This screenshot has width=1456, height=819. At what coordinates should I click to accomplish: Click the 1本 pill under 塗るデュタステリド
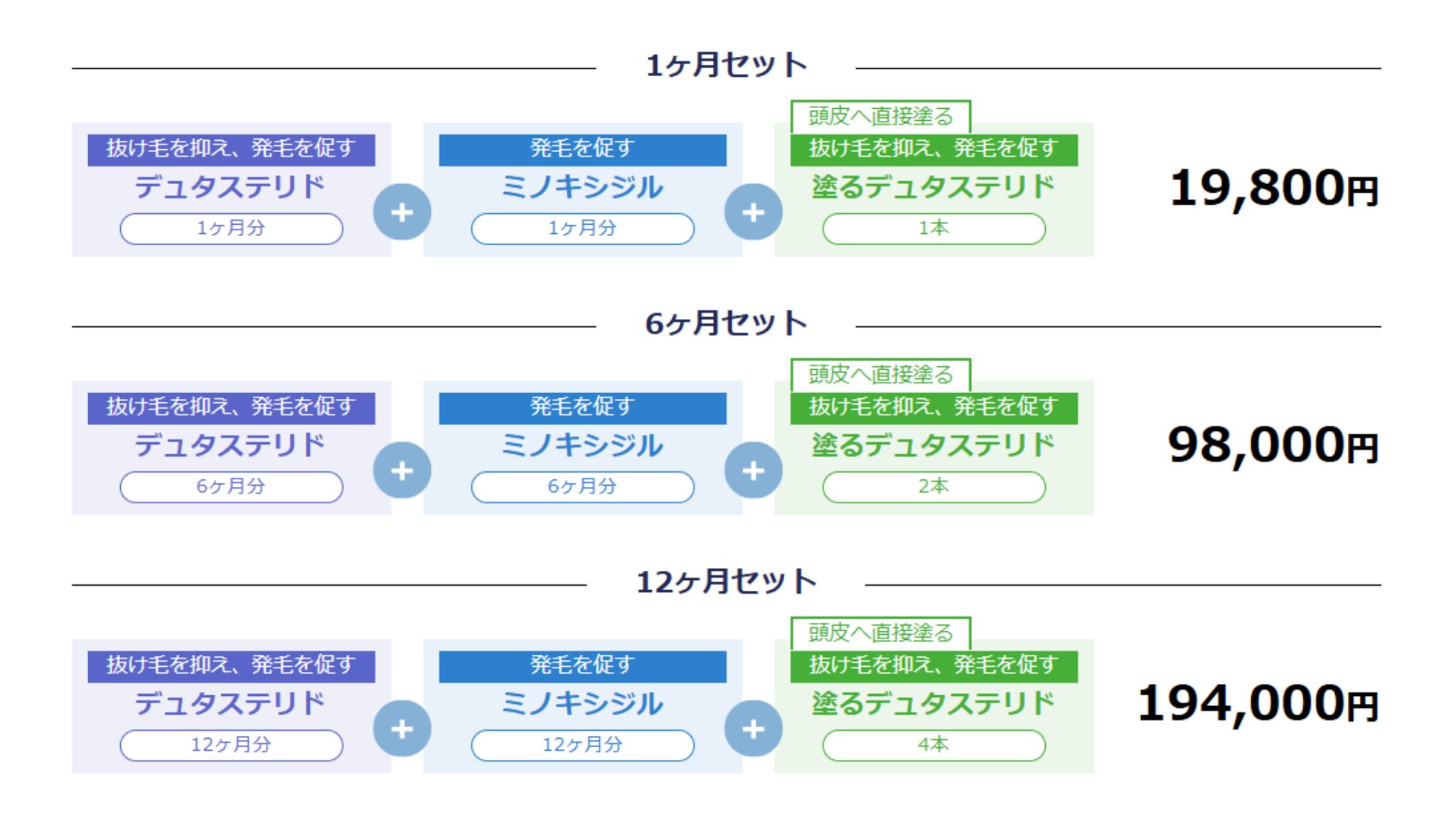tap(933, 228)
